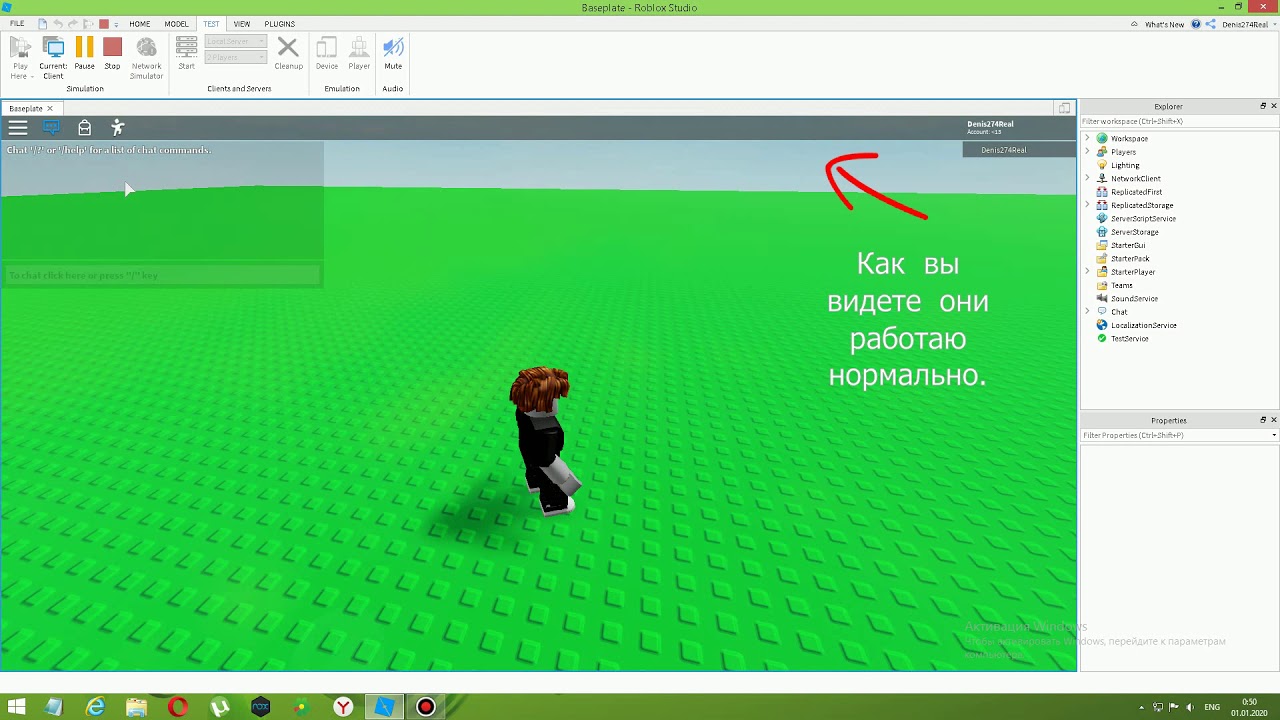Viewport: 1280px width, 720px height.
Task: Open Opera from the taskbar
Action: (178, 707)
